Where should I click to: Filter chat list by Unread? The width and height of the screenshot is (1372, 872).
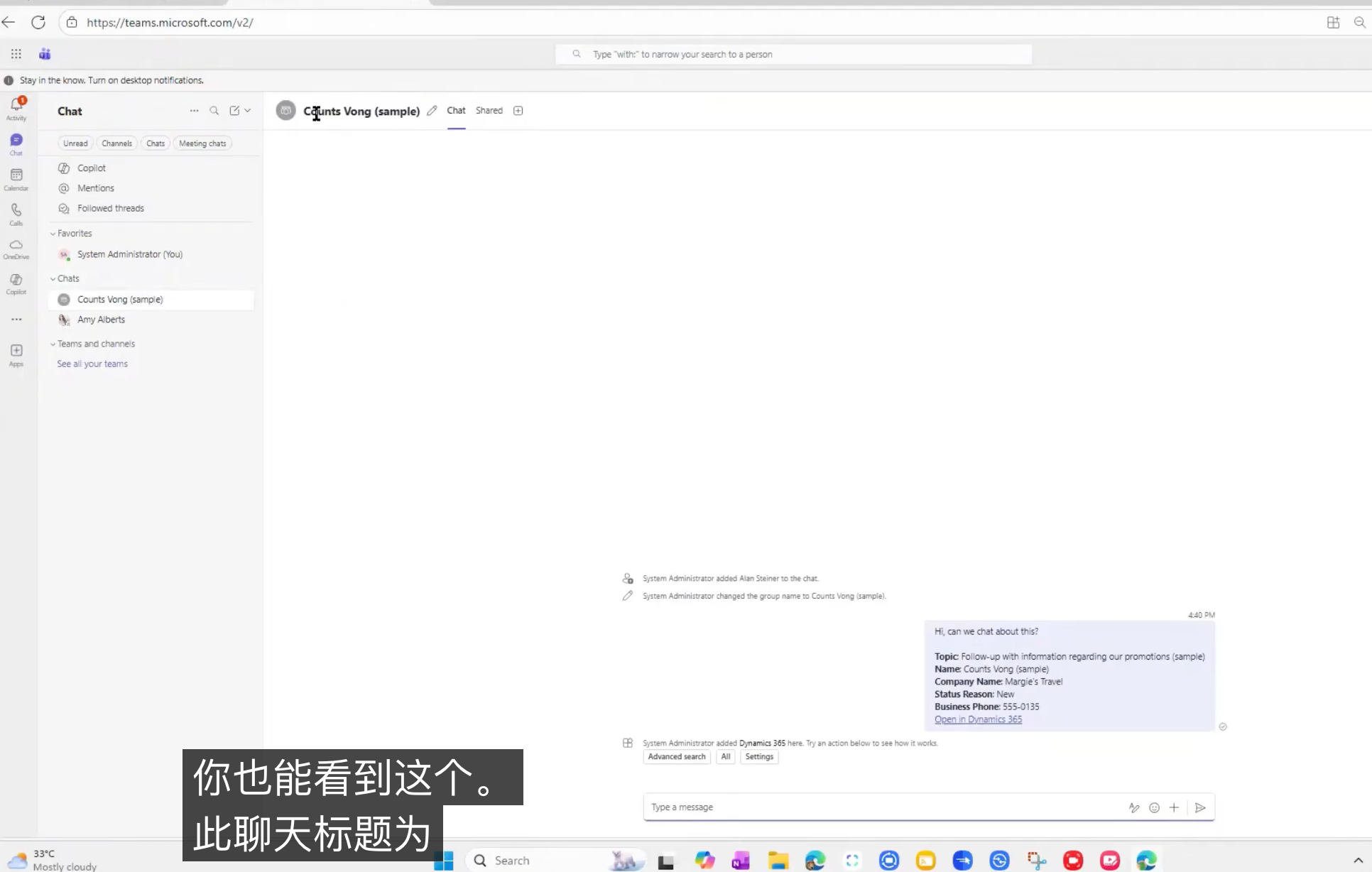[x=75, y=143]
